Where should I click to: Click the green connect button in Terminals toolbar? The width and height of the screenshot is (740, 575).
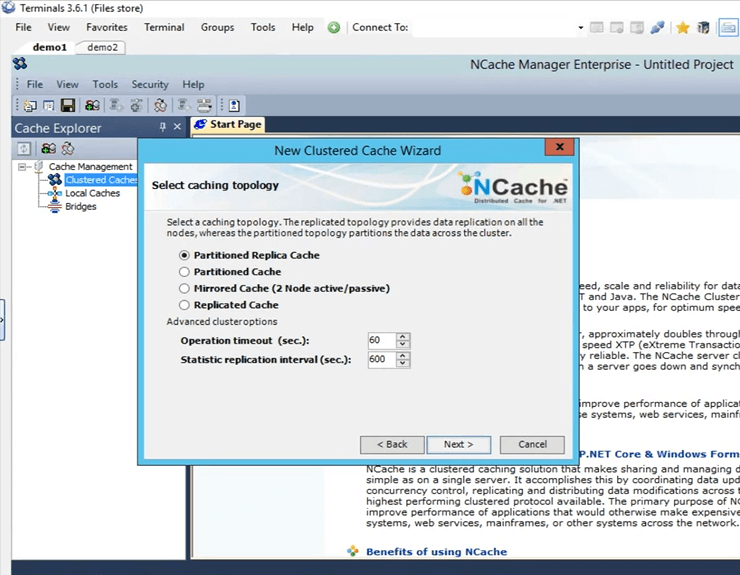click(x=334, y=27)
